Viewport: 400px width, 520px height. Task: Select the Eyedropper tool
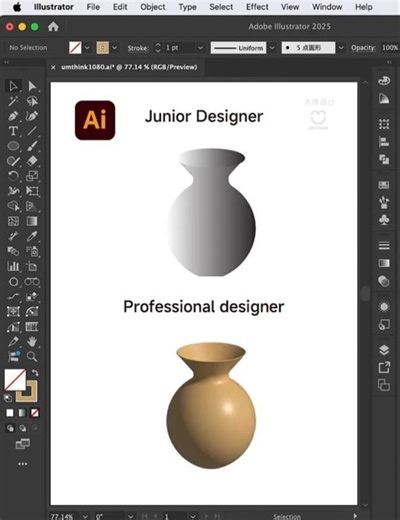tap(32, 236)
